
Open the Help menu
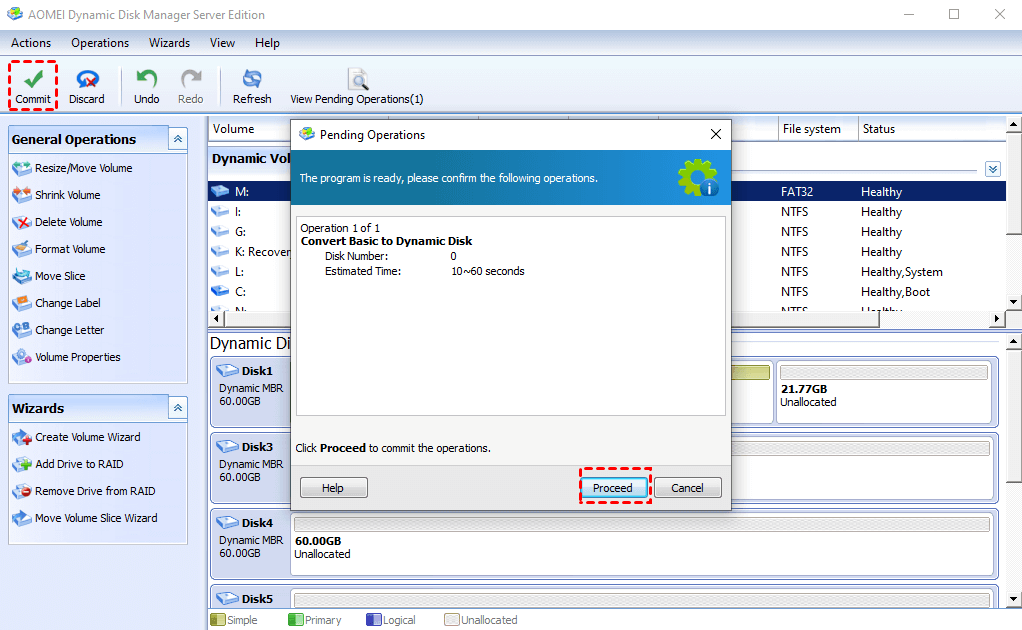coord(267,43)
